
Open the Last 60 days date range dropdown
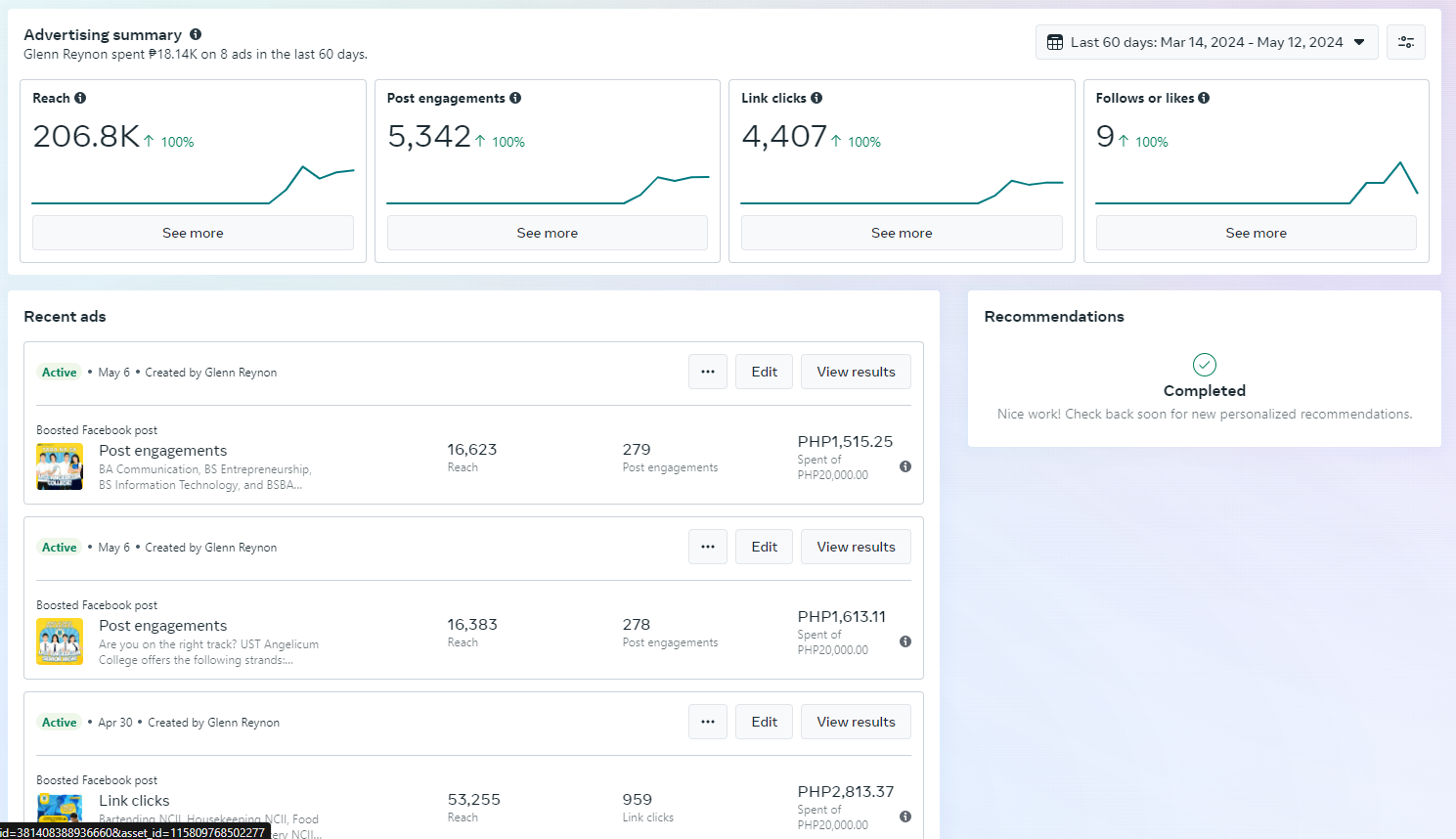[x=1206, y=42]
